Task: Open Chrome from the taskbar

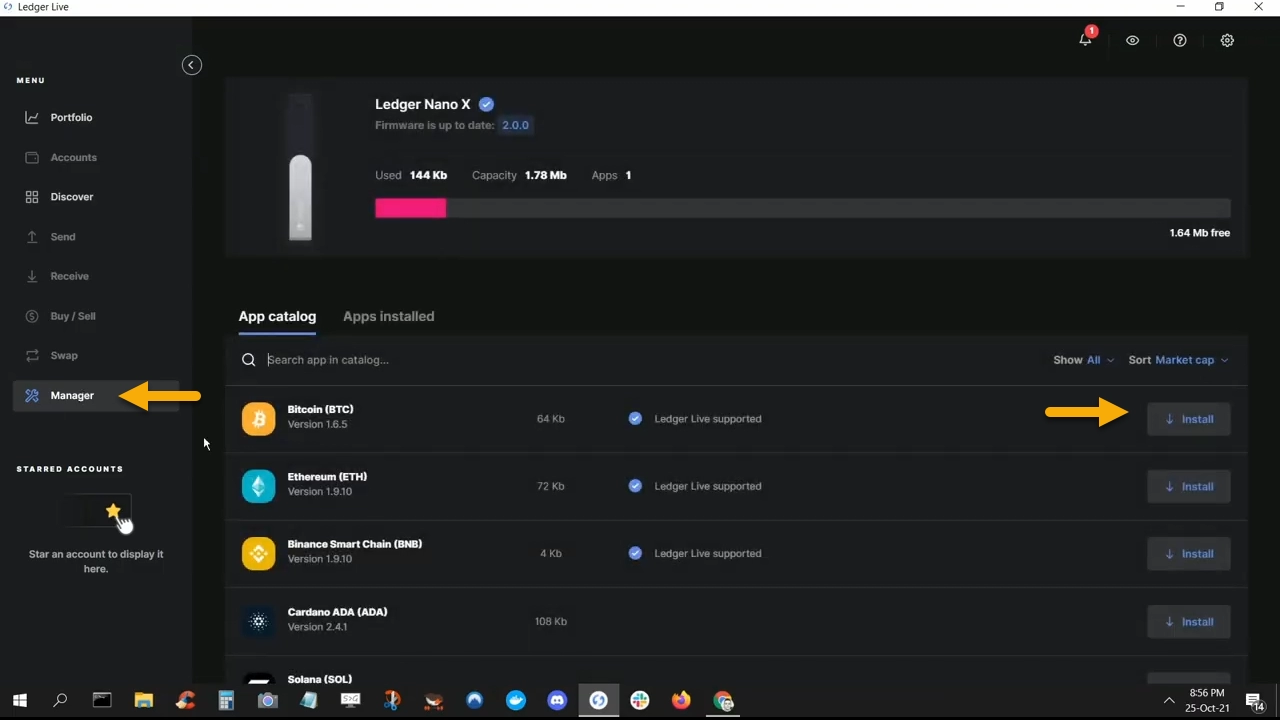Action: point(723,700)
